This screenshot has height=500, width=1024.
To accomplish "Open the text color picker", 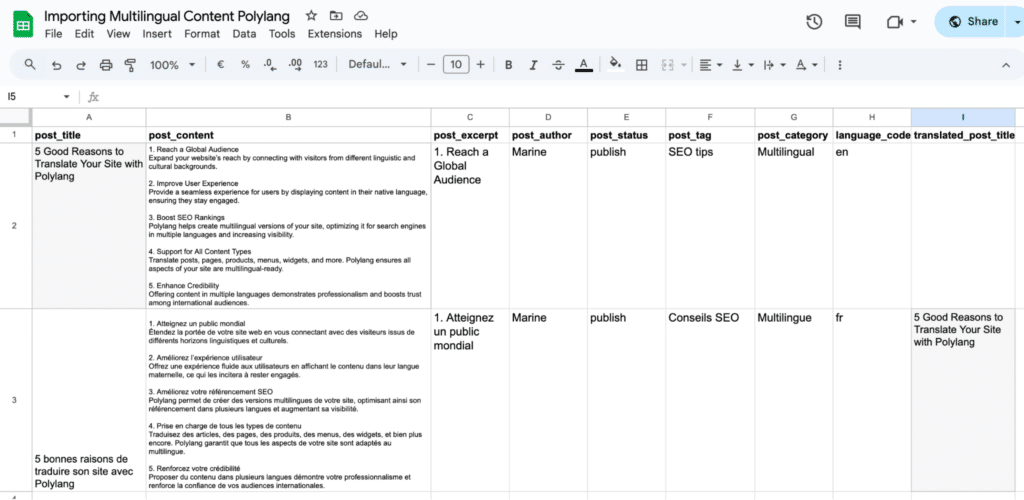I will point(584,65).
